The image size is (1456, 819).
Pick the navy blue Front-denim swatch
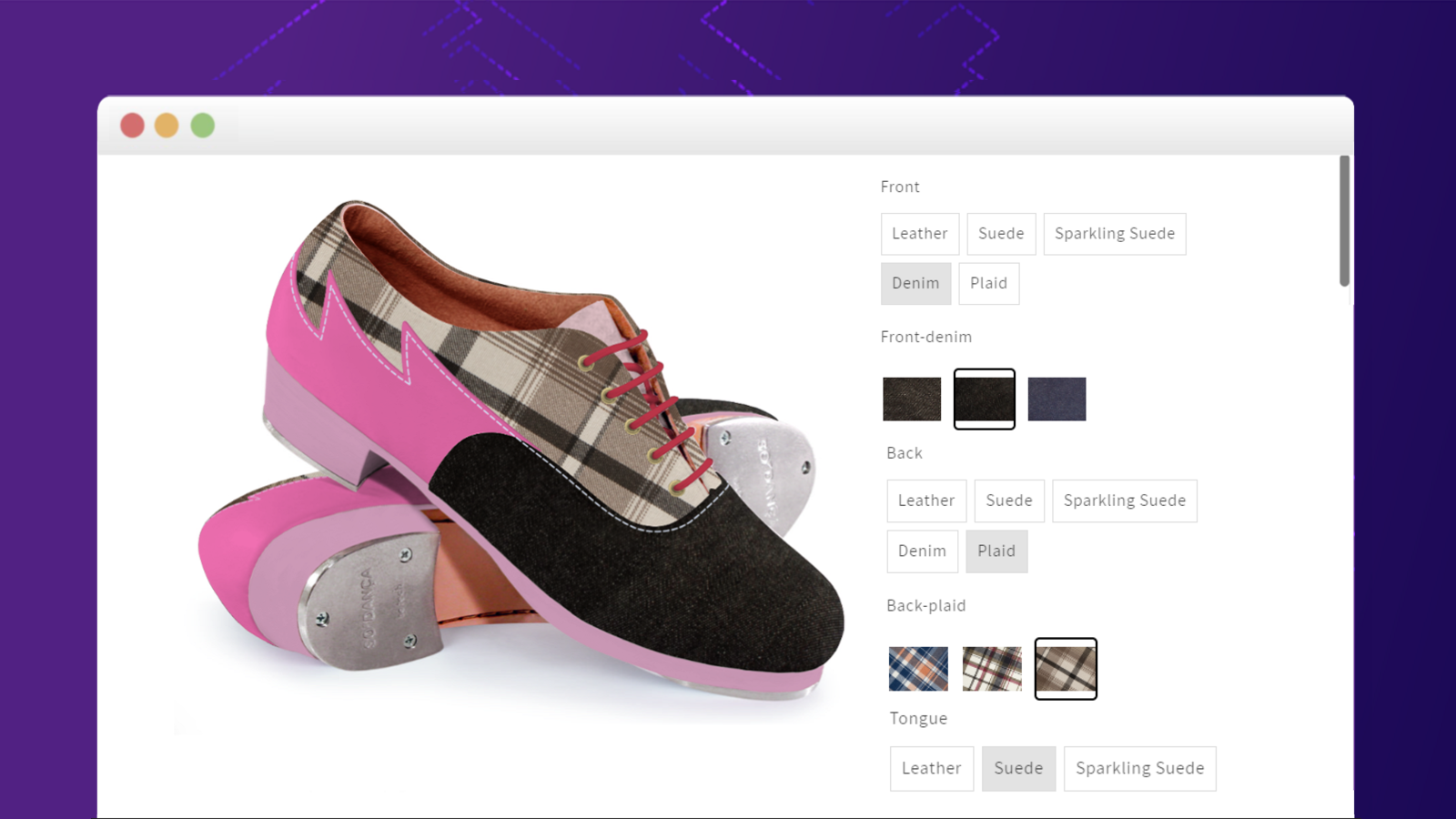(x=1057, y=399)
